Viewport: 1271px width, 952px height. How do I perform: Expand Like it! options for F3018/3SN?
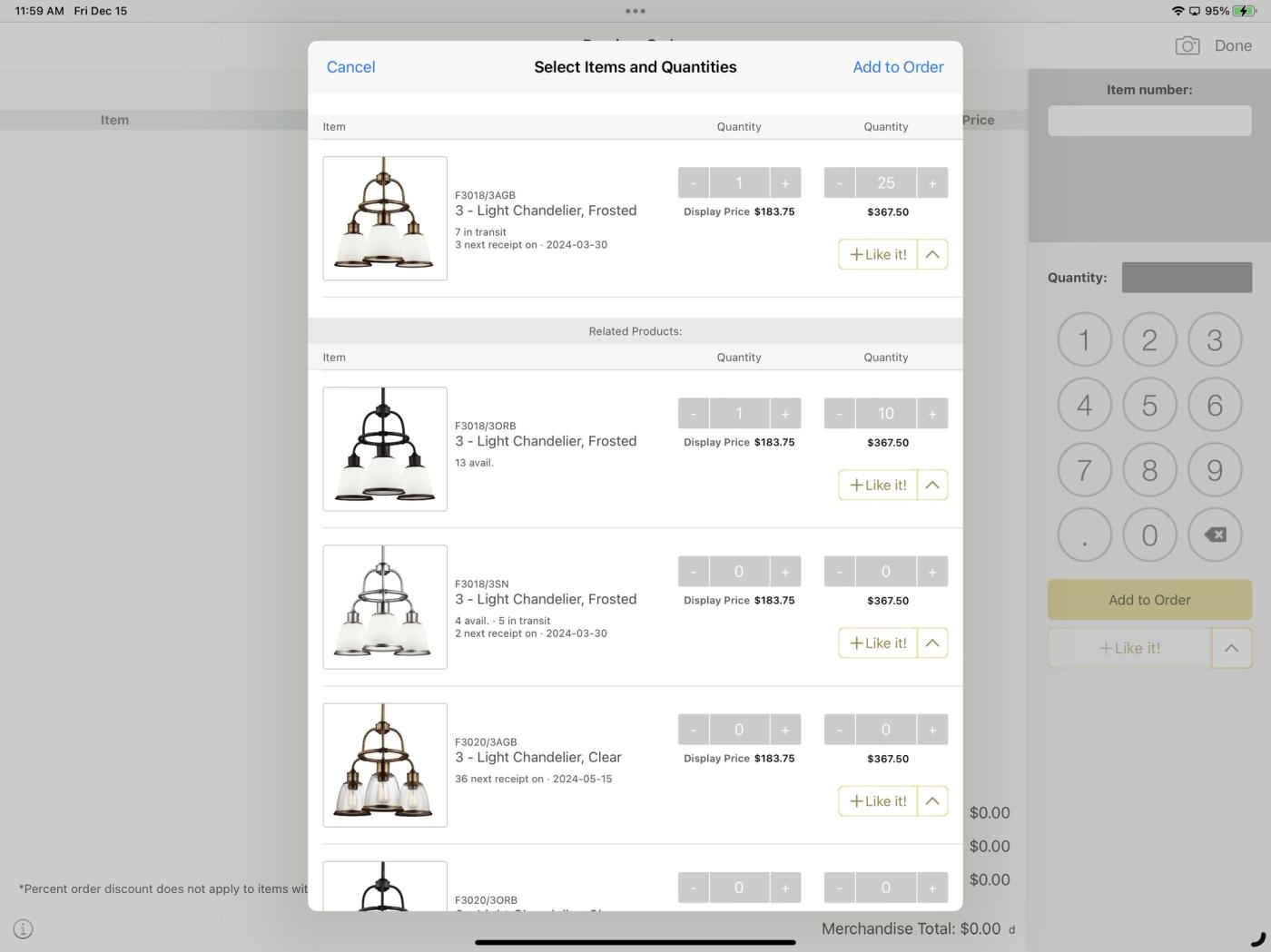(932, 643)
